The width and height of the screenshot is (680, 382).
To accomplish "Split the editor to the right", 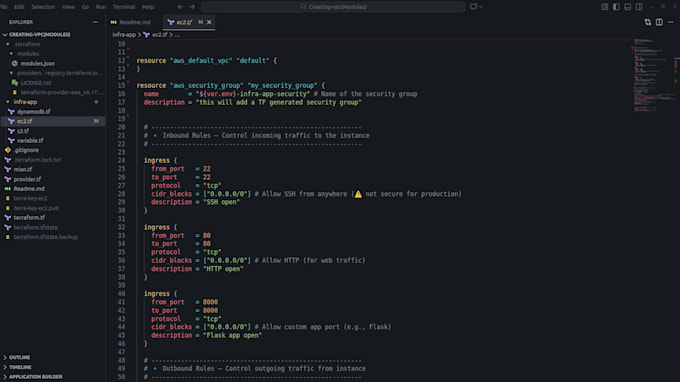I will pyautogui.click(x=659, y=22).
